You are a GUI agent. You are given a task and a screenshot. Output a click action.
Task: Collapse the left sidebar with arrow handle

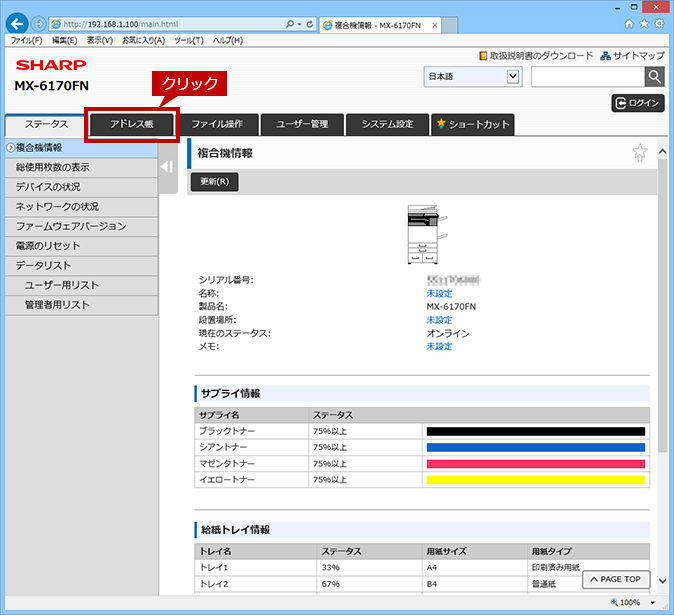(x=168, y=167)
